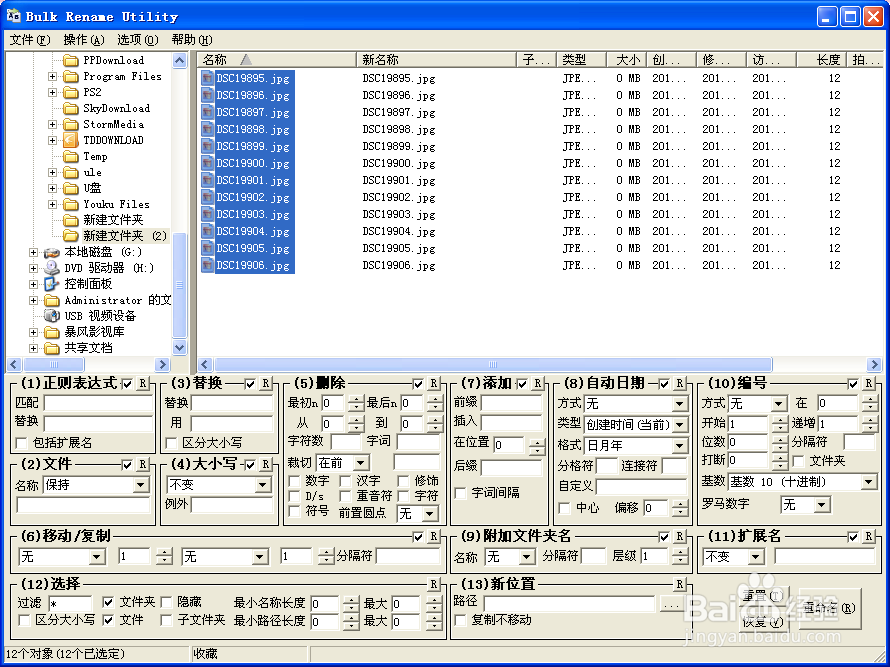Sort by 新名称 column header
The image size is (890, 667).
click(436, 60)
